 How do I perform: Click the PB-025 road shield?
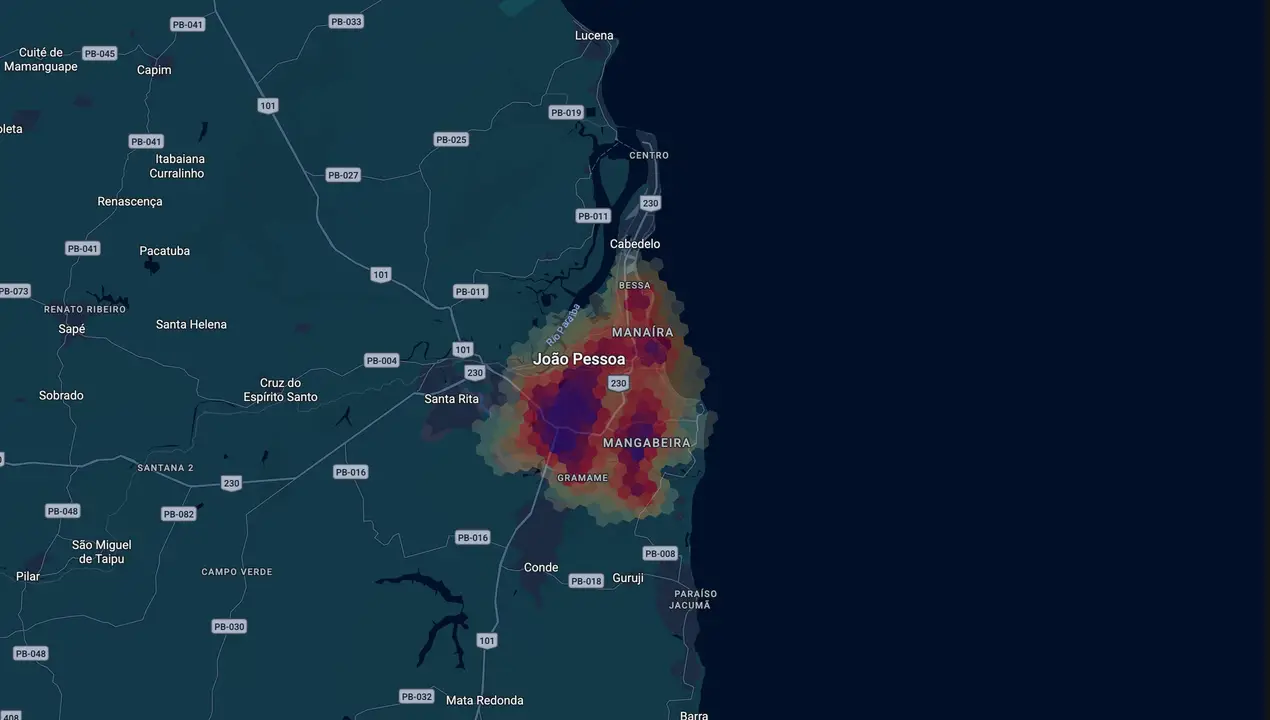point(452,140)
